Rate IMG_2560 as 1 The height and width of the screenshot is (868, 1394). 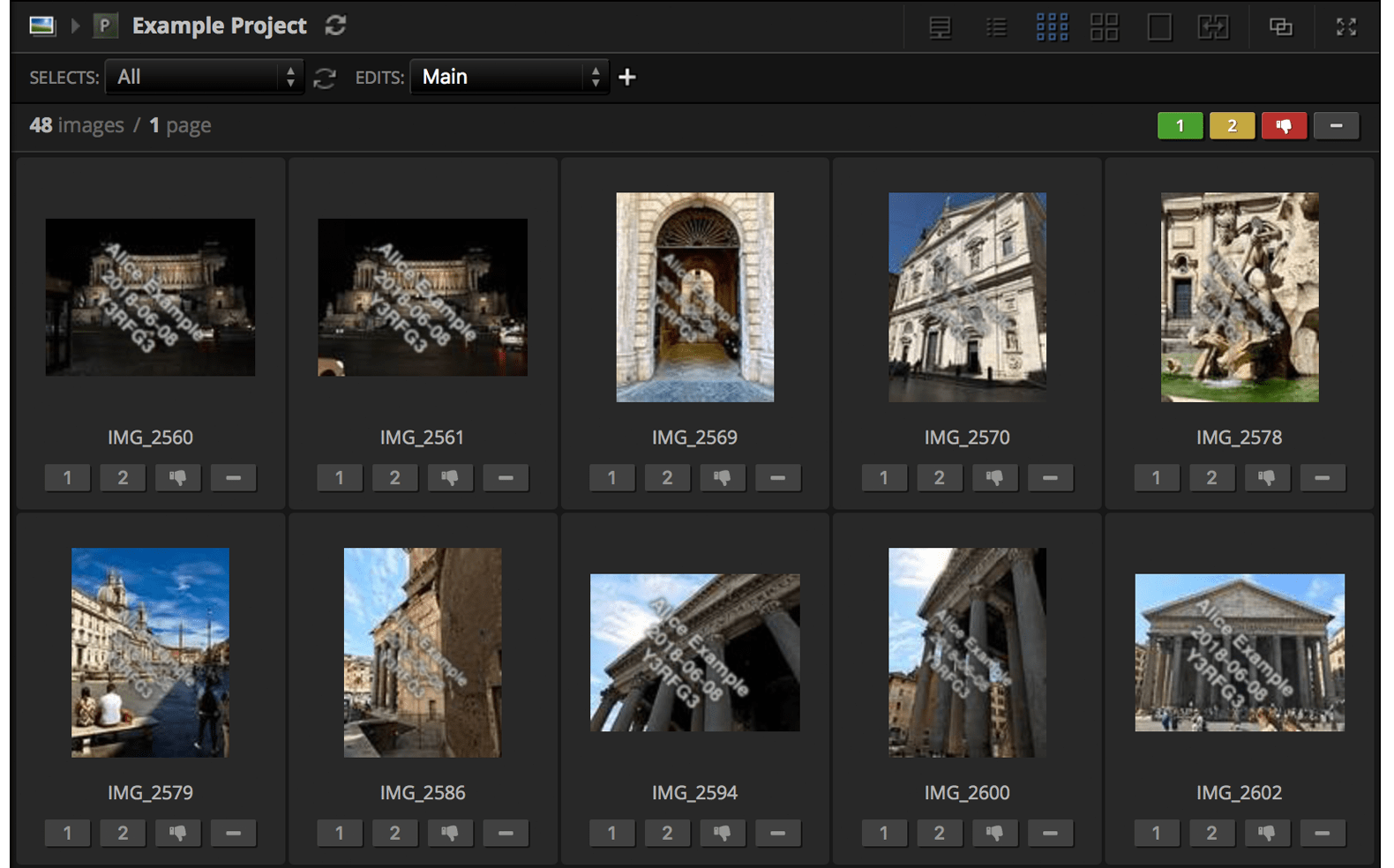(x=67, y=478)
